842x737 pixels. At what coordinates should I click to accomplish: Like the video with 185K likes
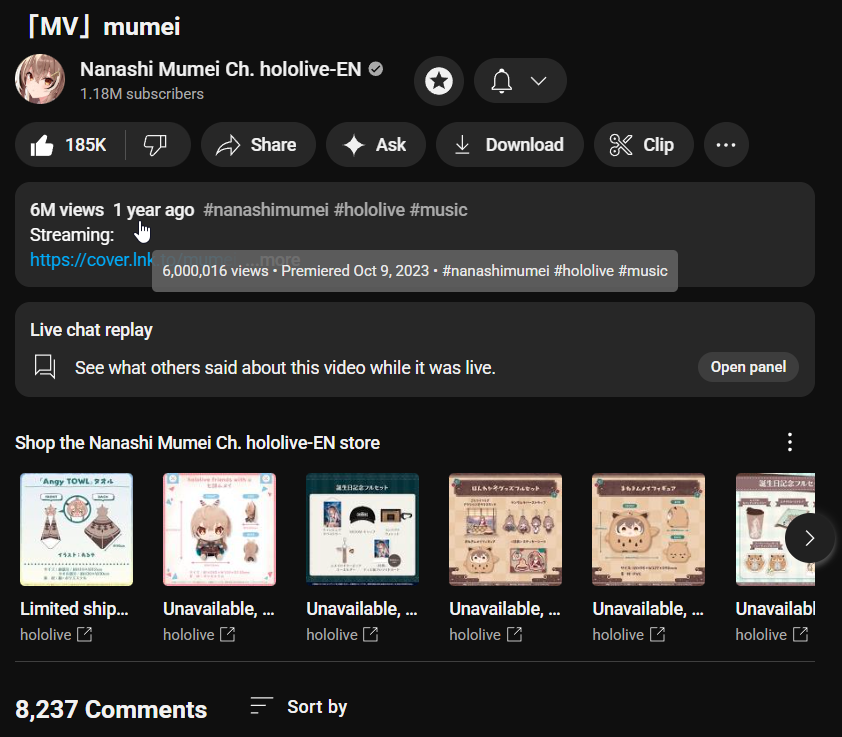click(70, 144)
